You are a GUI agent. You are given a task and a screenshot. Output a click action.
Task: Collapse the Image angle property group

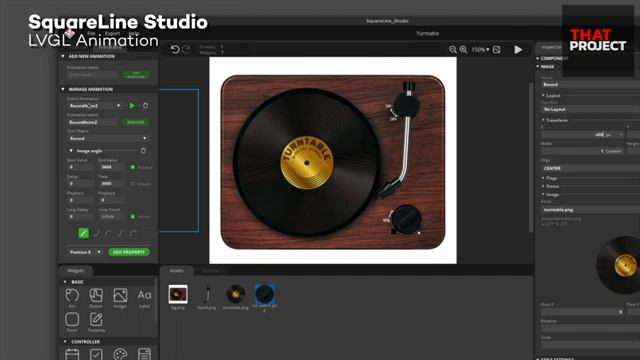pos(71,151)
